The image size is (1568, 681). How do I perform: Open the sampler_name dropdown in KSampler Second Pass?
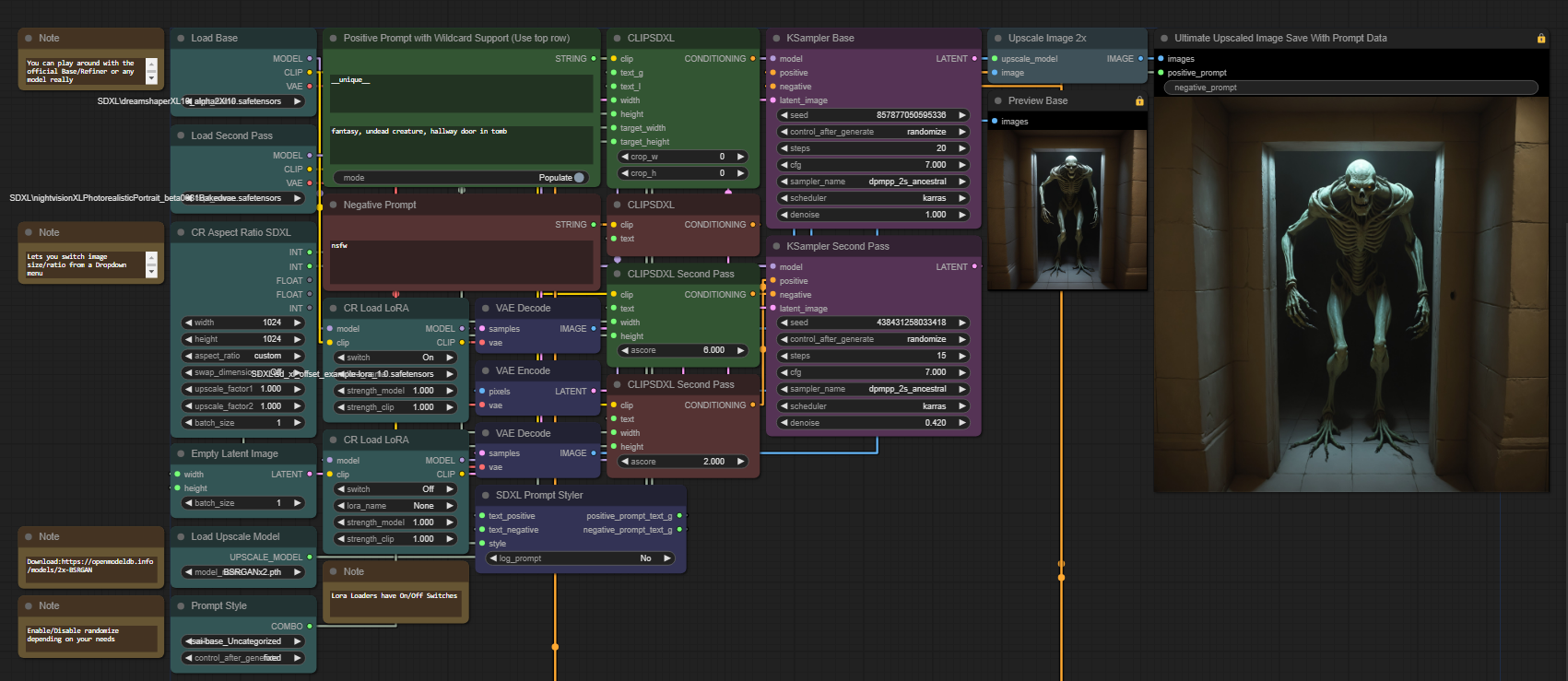point(871,389)
